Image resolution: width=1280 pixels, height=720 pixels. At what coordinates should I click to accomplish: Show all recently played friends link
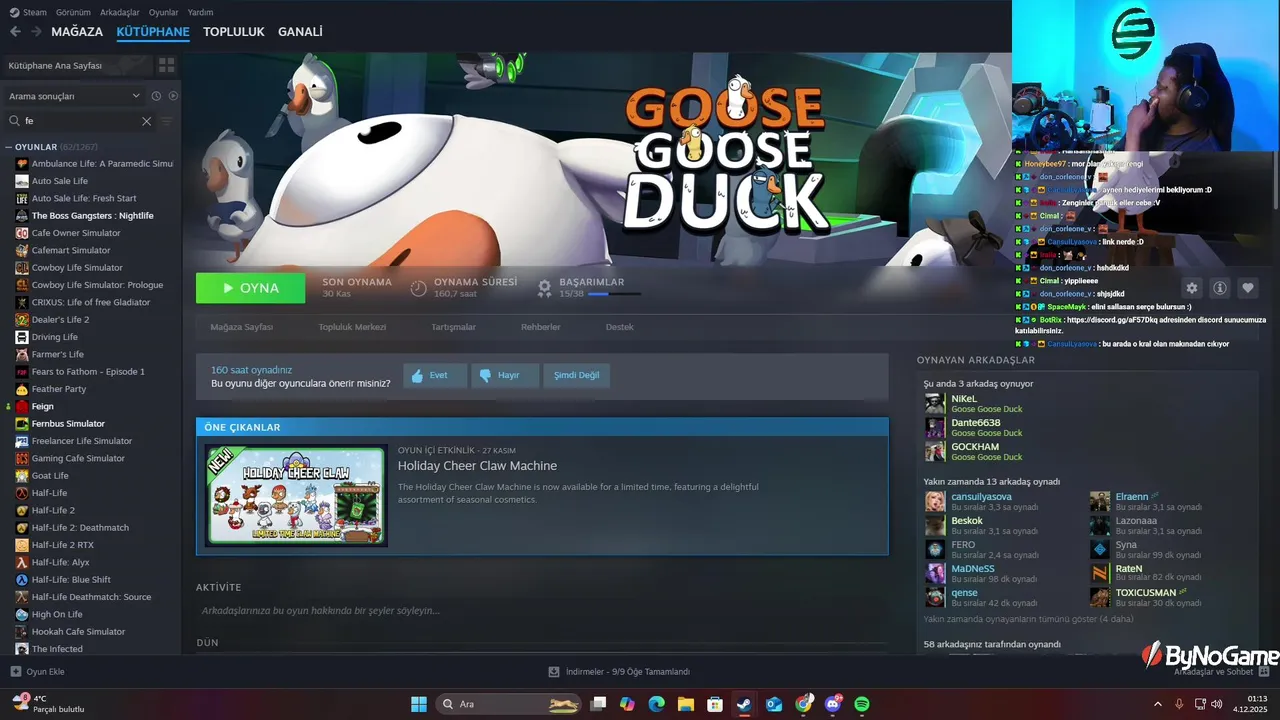point(1028,619)
